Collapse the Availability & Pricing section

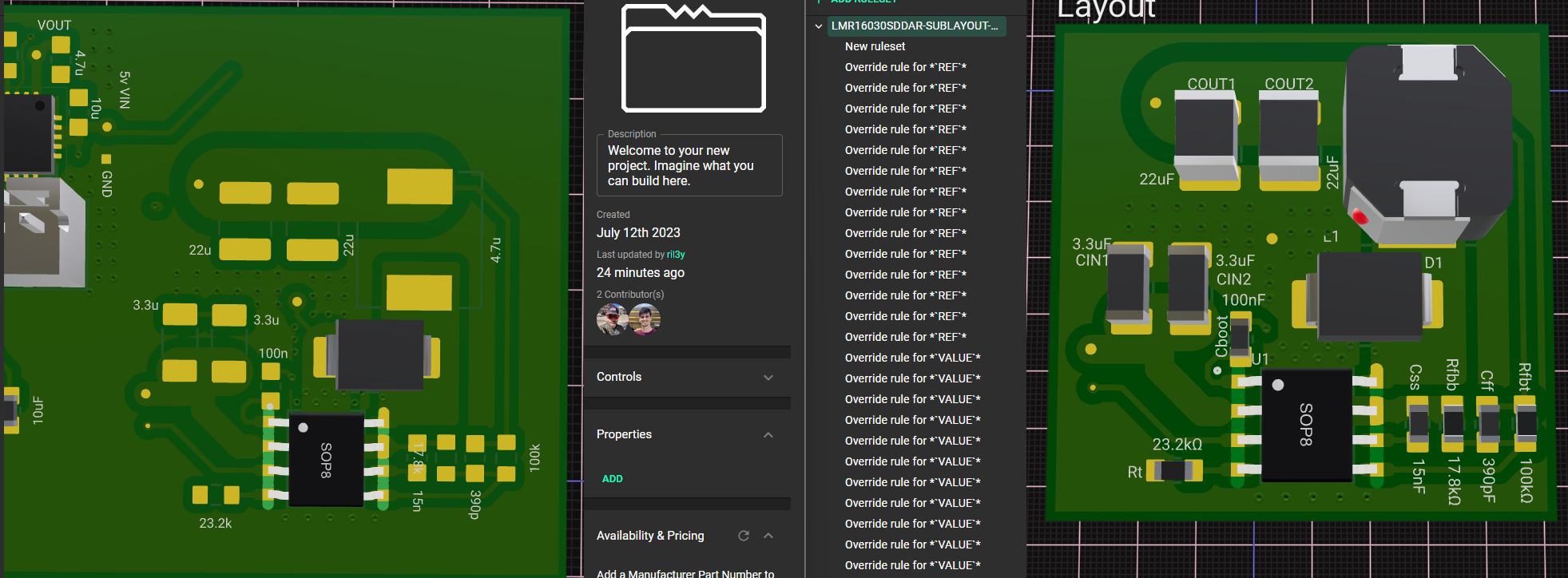768,536
